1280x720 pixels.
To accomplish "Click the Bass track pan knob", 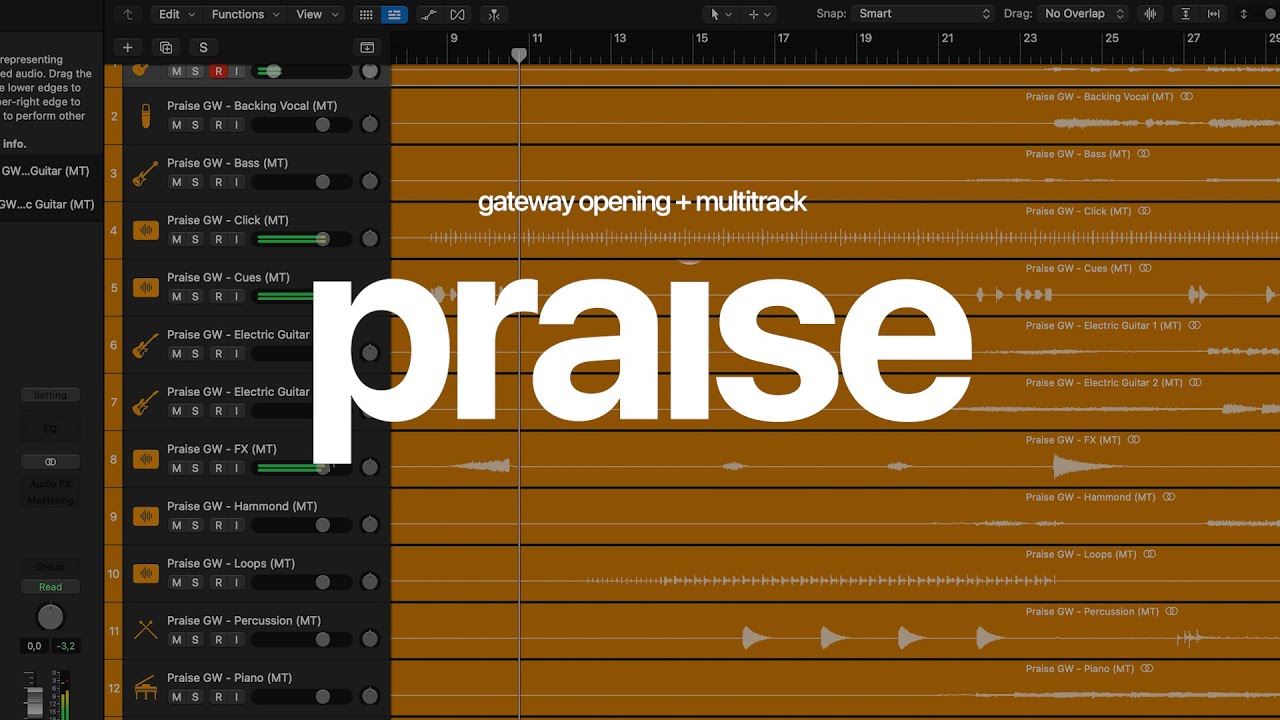I will [x=370, y=181].
